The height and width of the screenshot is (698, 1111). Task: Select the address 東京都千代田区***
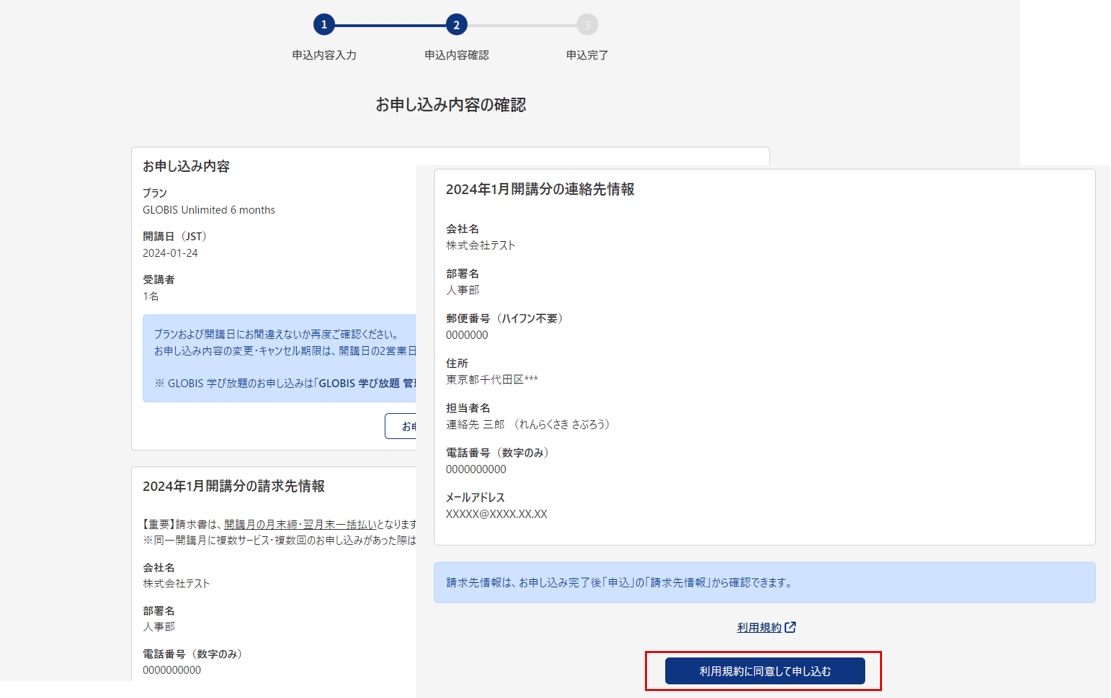492,380
